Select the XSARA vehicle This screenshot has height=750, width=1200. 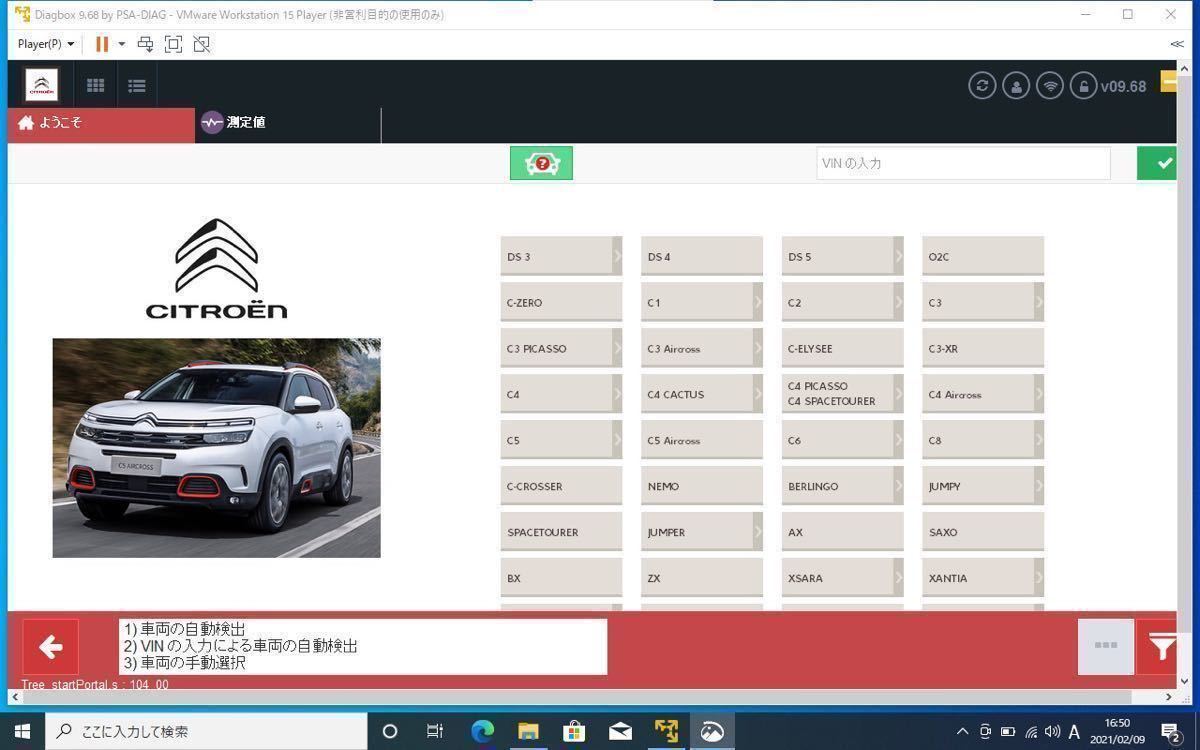tap(843, 579)
